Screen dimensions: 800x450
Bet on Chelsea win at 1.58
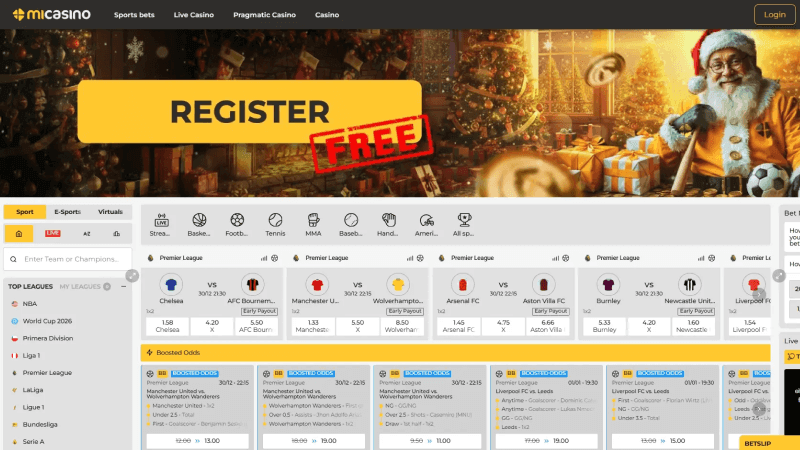[x=167, y=326]
